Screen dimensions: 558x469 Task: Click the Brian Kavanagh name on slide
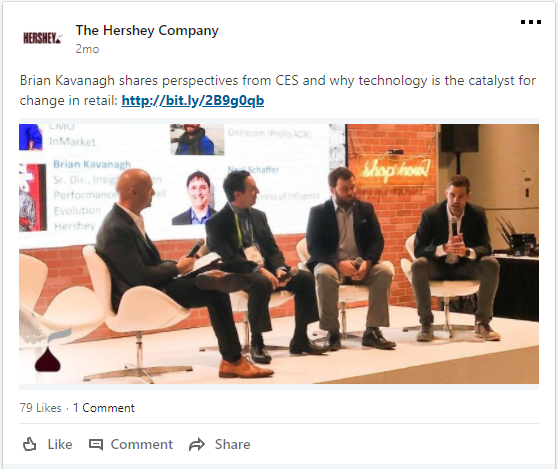pos(92,164)
